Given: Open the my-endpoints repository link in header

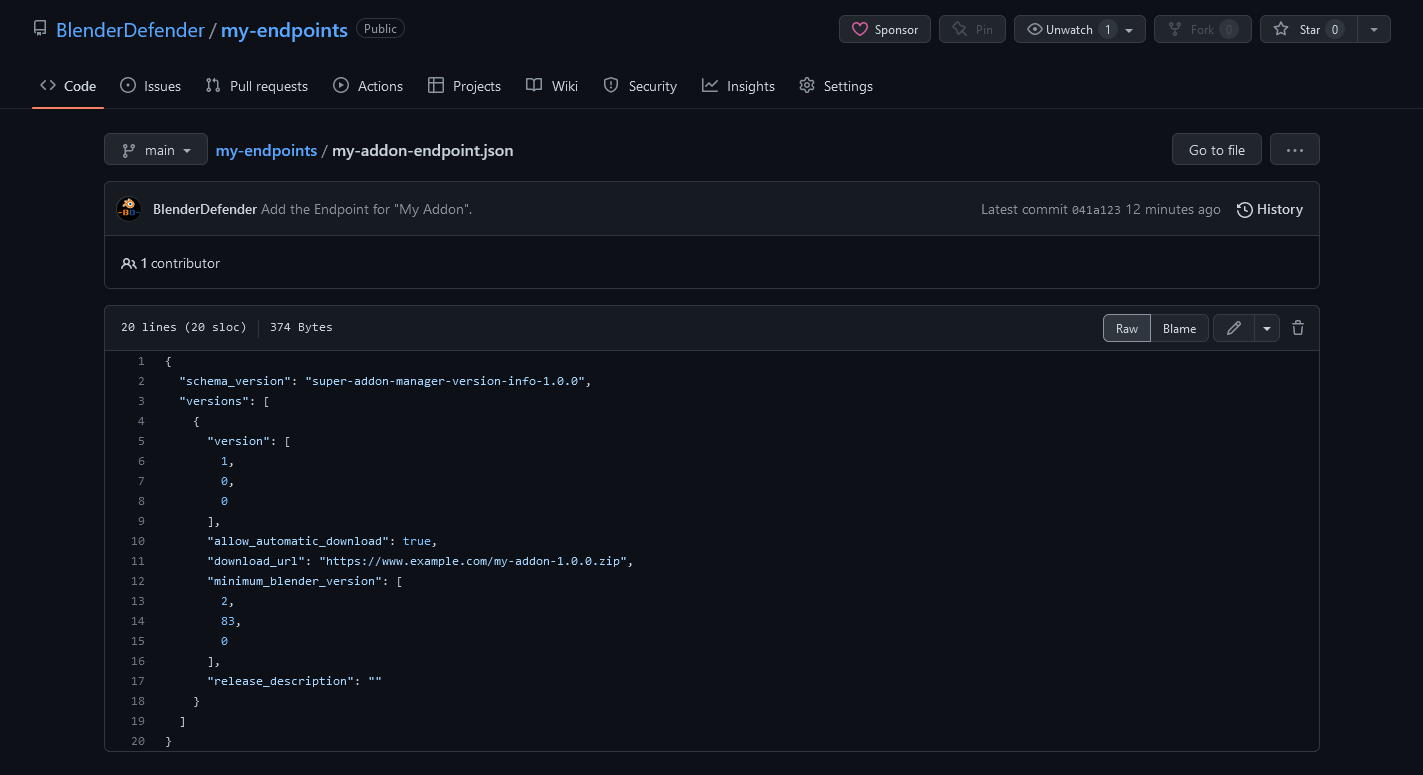Looking at the screenshot, I should (x=284, y=30).
